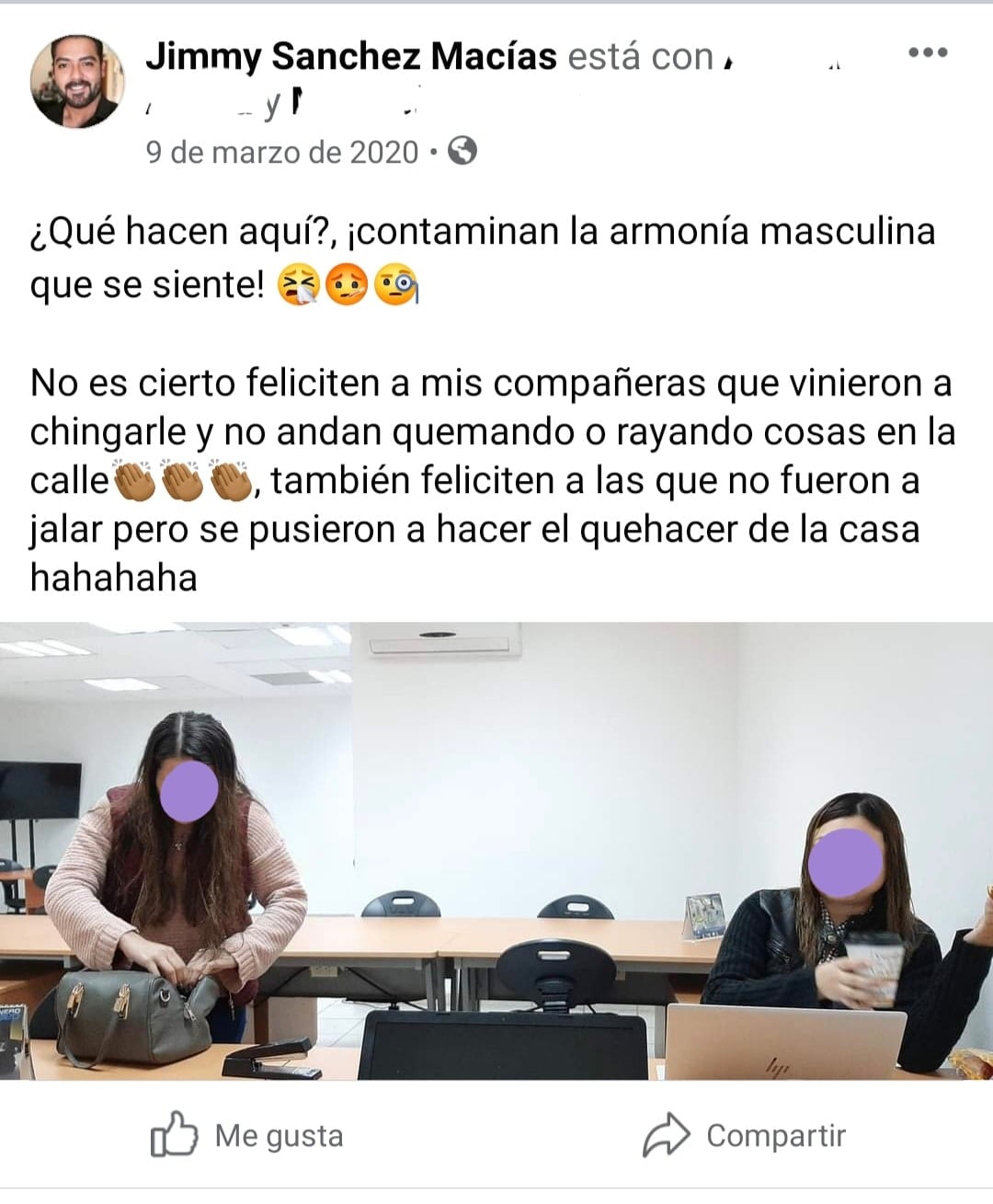Open the attached office photo
Screen dimensions: 993x1204
click(496, 851)
